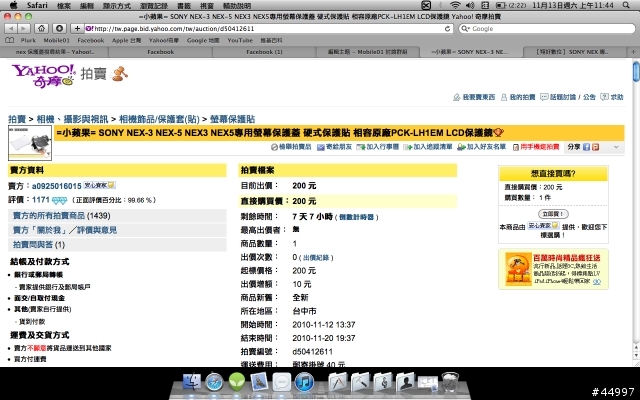Viewport: 640px width, 400px height.
Task: Click the Google search field
Action: coord(547,29)
